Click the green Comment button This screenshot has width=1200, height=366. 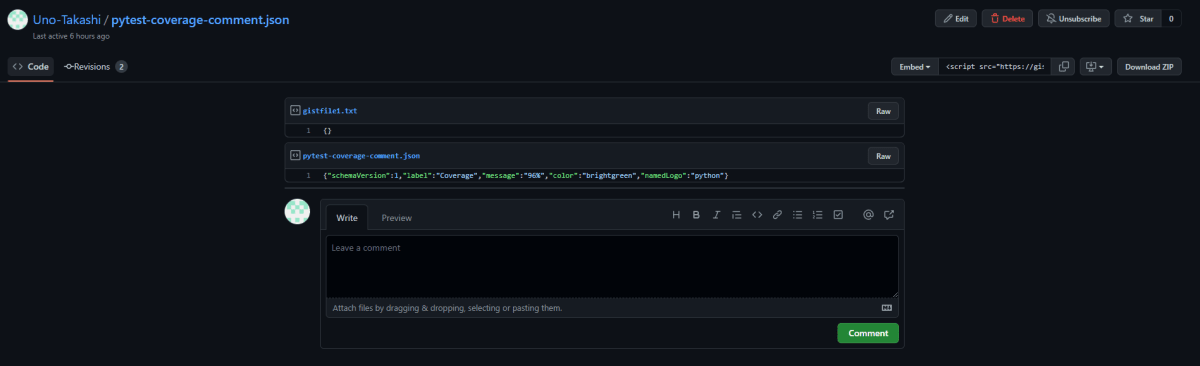tap(868, 333)
